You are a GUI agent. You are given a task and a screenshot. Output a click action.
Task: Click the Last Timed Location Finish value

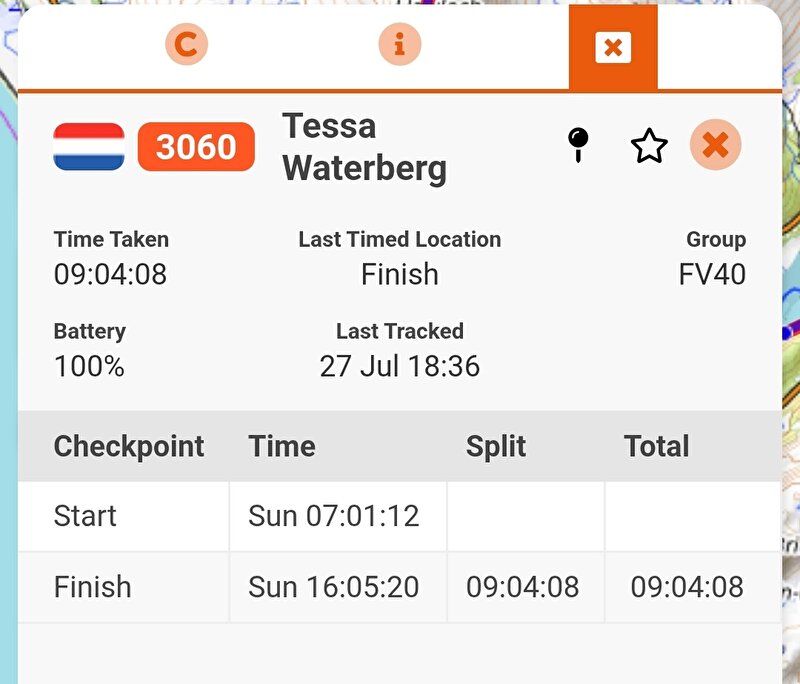[399, 274]
